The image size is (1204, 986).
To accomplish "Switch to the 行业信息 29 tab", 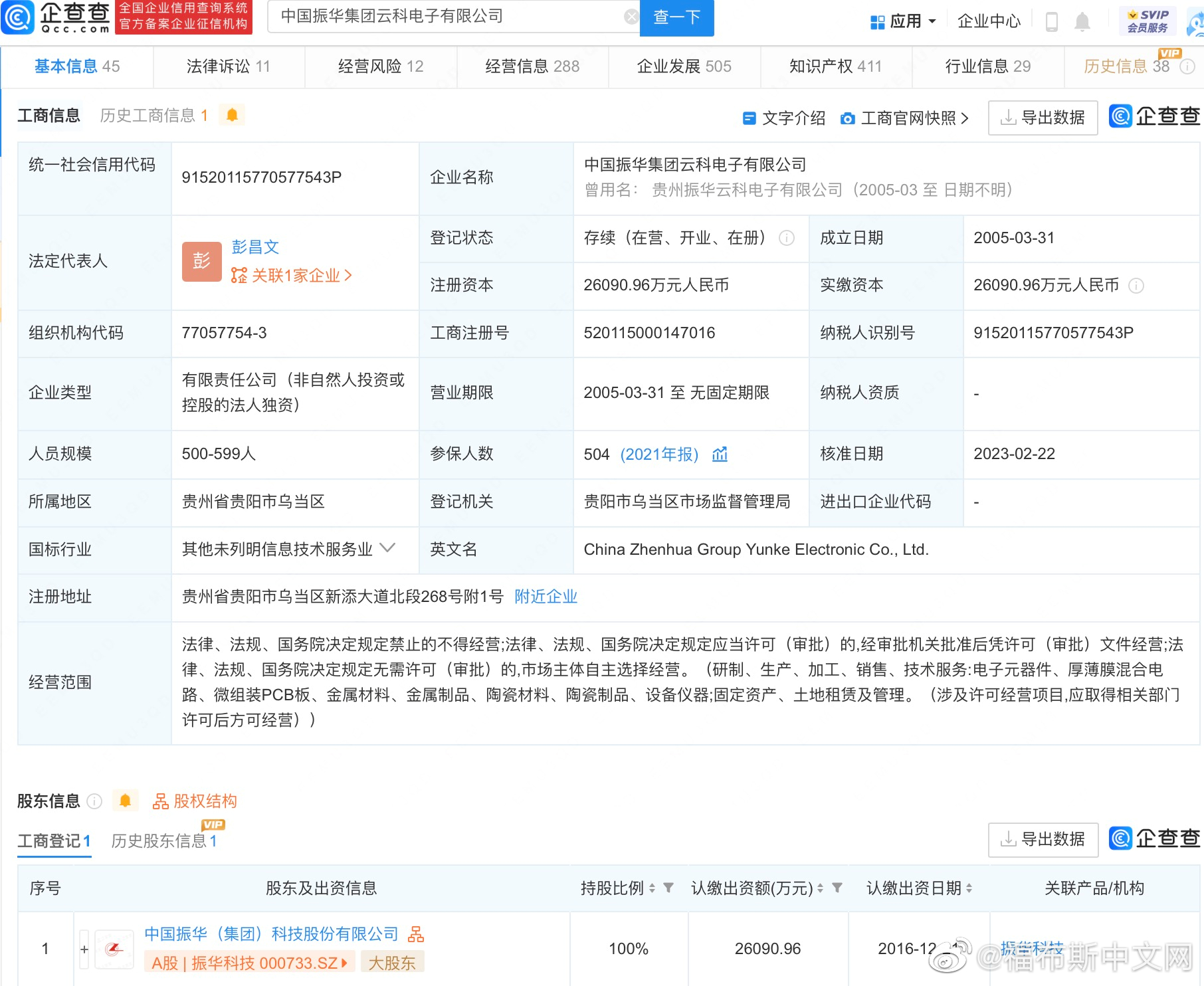I will [x=988, y=66].
